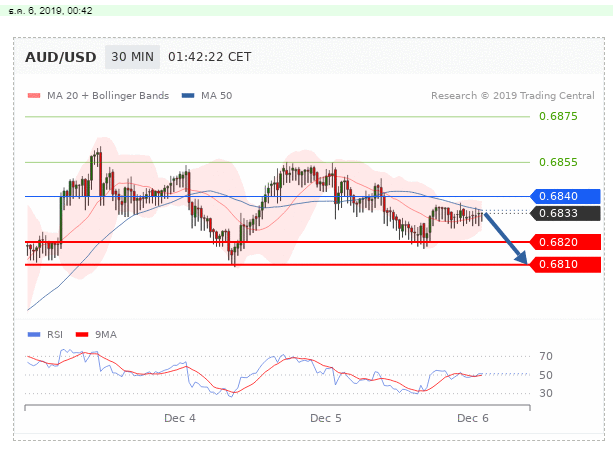
Task: Click the MA 50 blue legend swatch
Action: point(188,96)
